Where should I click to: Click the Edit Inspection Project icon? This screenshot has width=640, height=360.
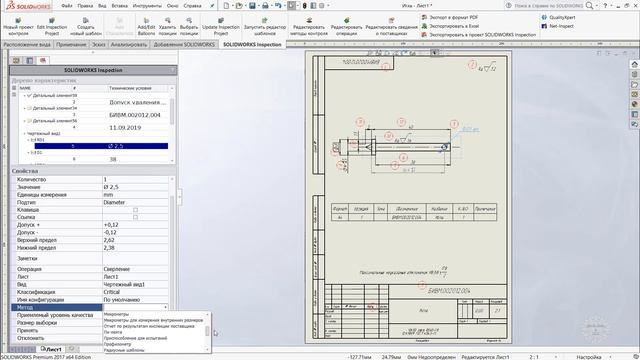pyautogui.click(x=52, y=20)
